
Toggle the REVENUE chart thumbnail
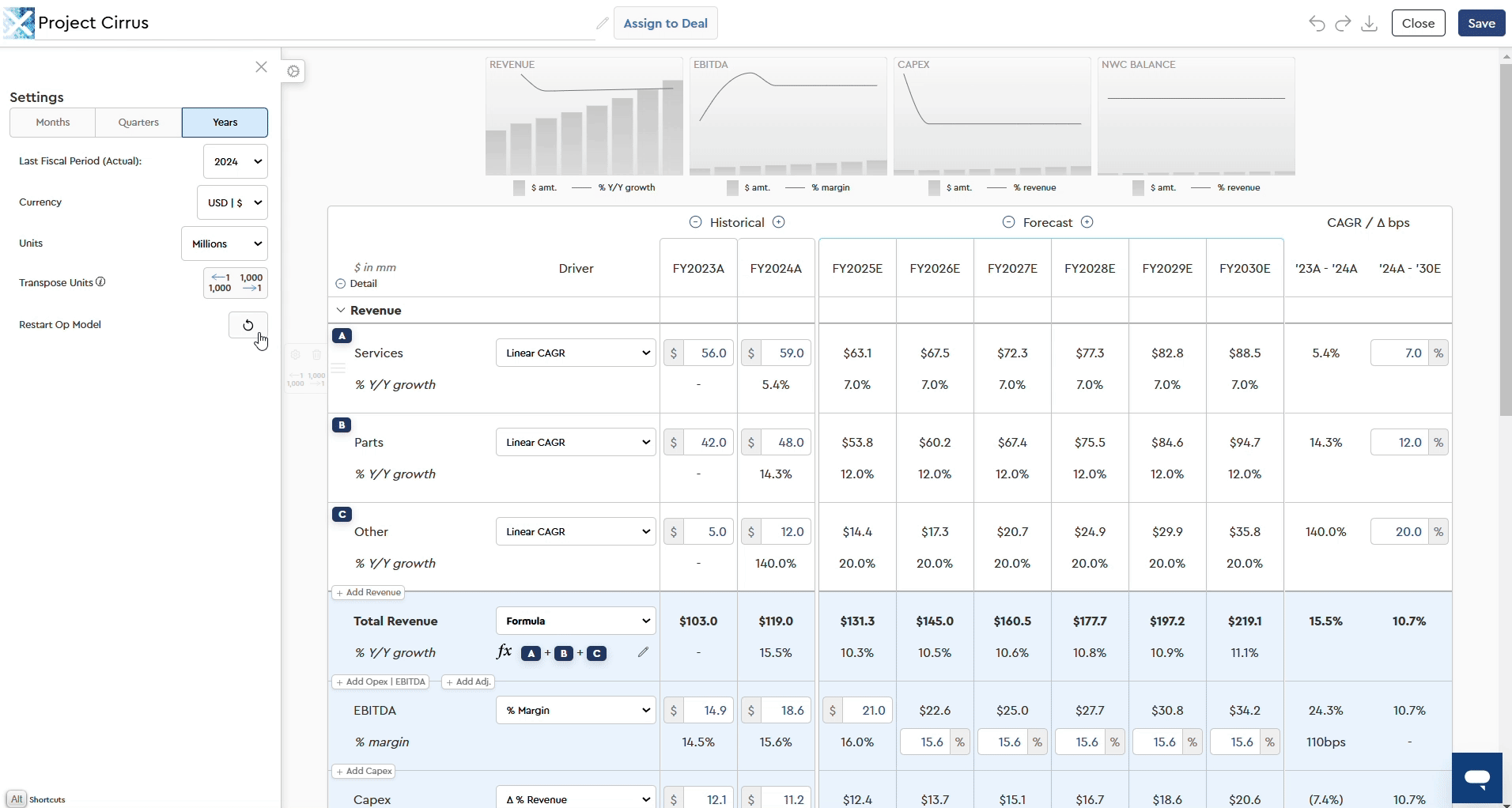(x=584, y=116)
